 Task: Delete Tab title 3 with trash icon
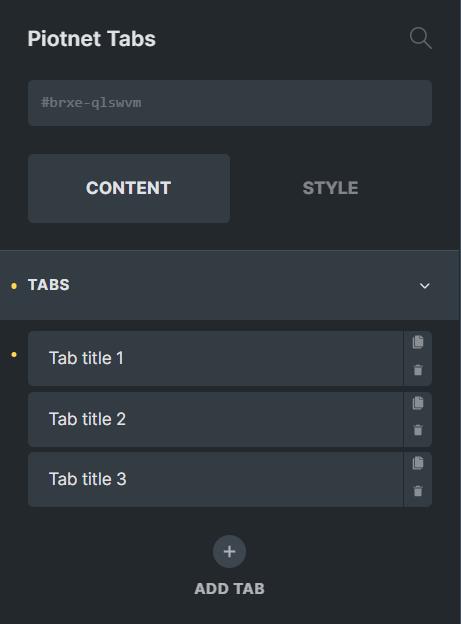tap(418, 491)
